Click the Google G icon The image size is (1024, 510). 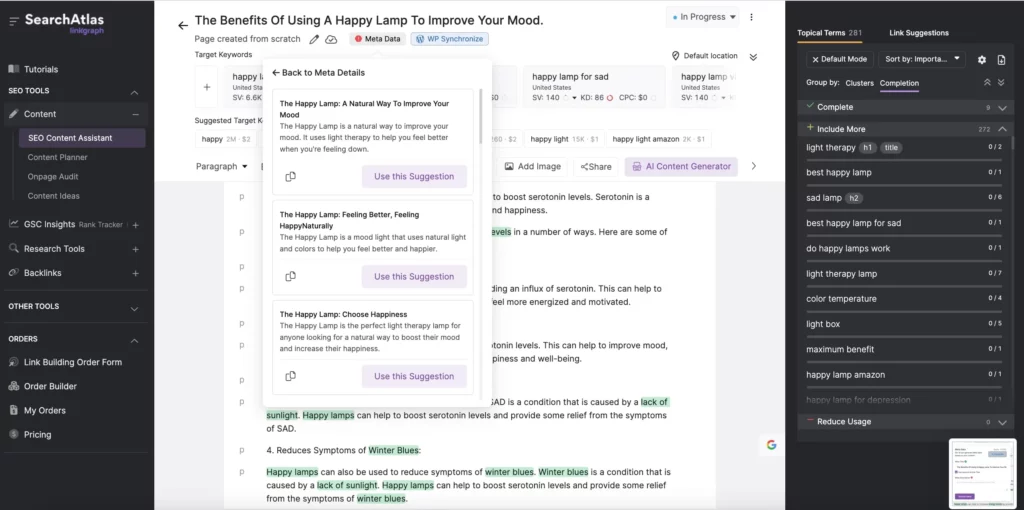click(x=771, y=445)
